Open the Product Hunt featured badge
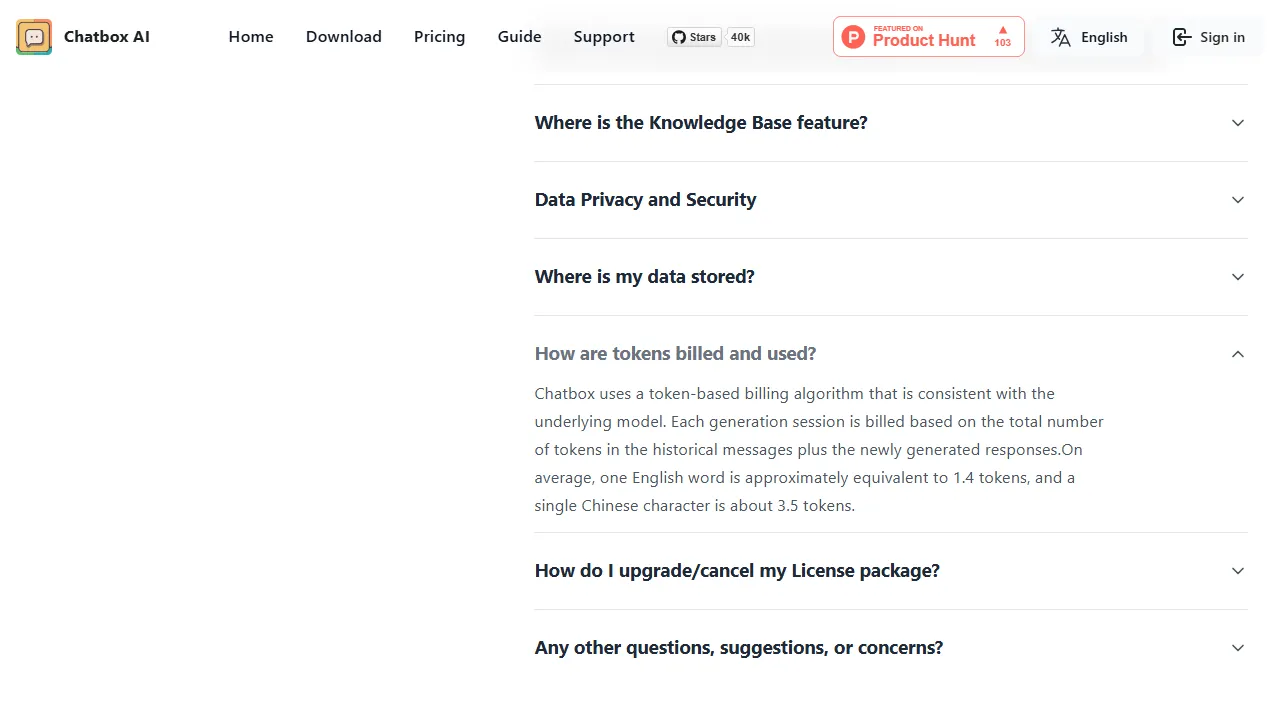Screen dimensions: 1280x720 (929, 37)
